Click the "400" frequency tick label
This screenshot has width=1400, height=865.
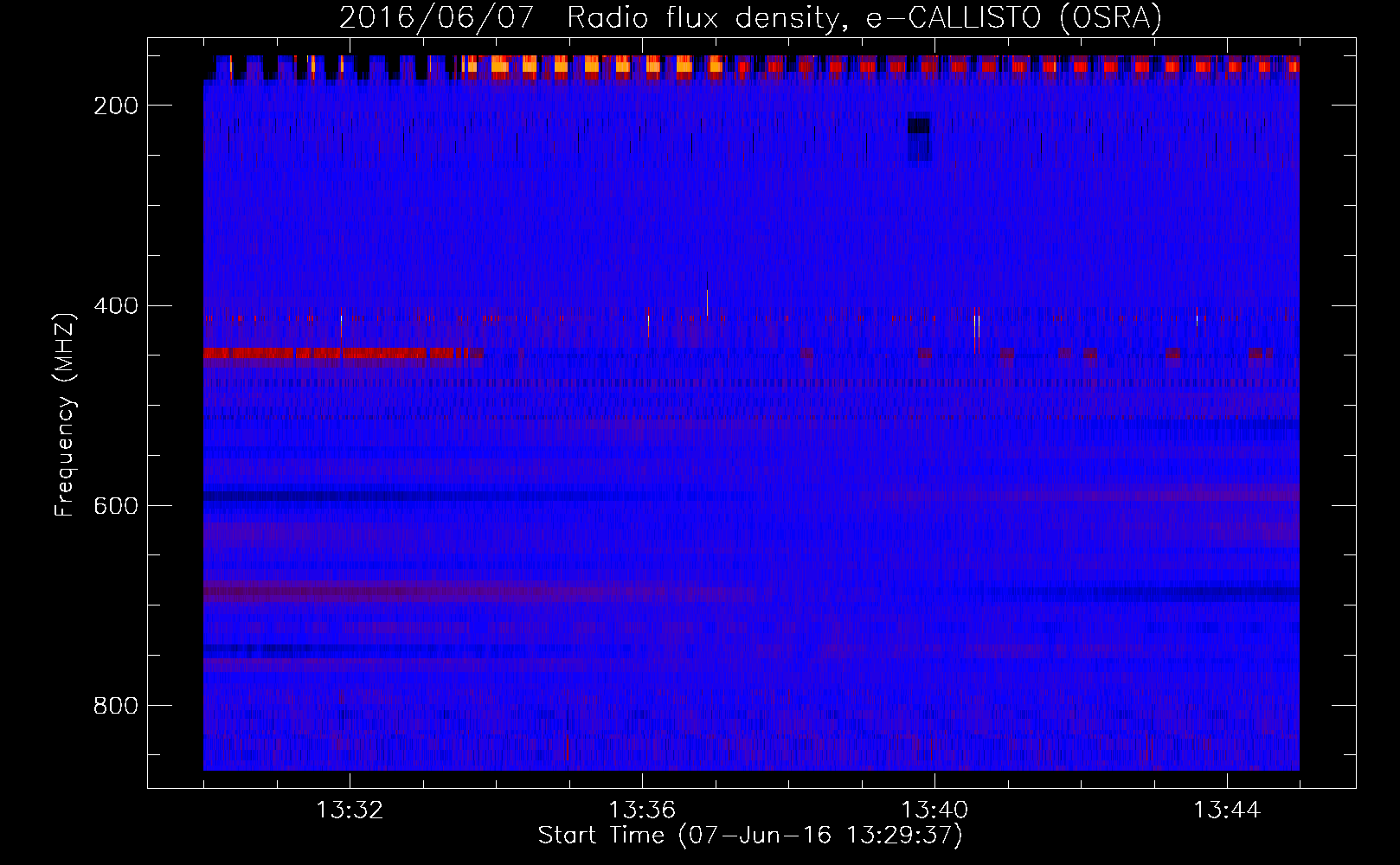[x=116, y=305]
